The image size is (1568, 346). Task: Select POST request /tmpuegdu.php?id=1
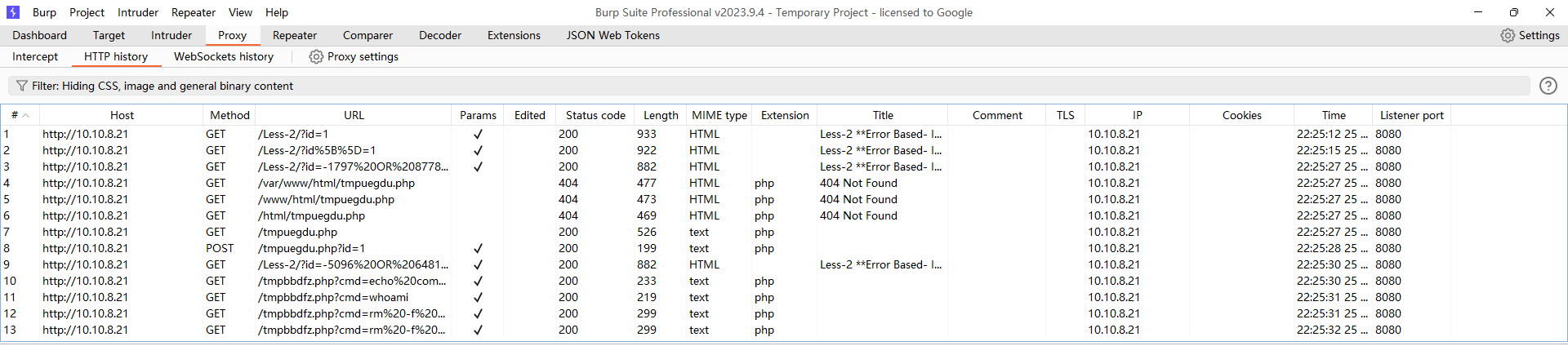coord(311,248)
